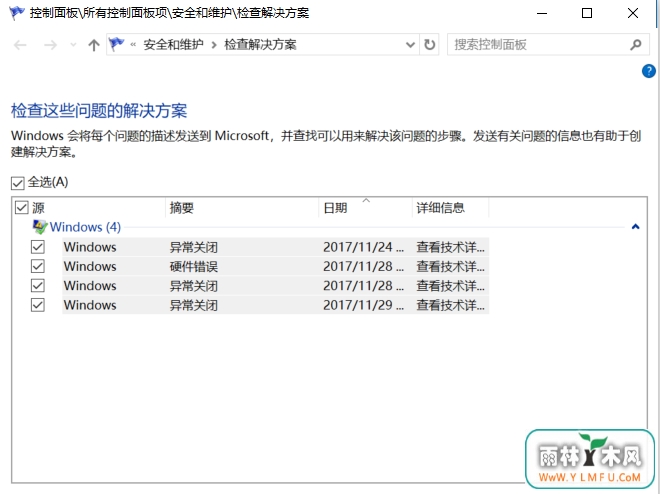Click 安全和维护 in the breadcrumb
The height and width of the screenshot is (494, 660).
[173, 45]
